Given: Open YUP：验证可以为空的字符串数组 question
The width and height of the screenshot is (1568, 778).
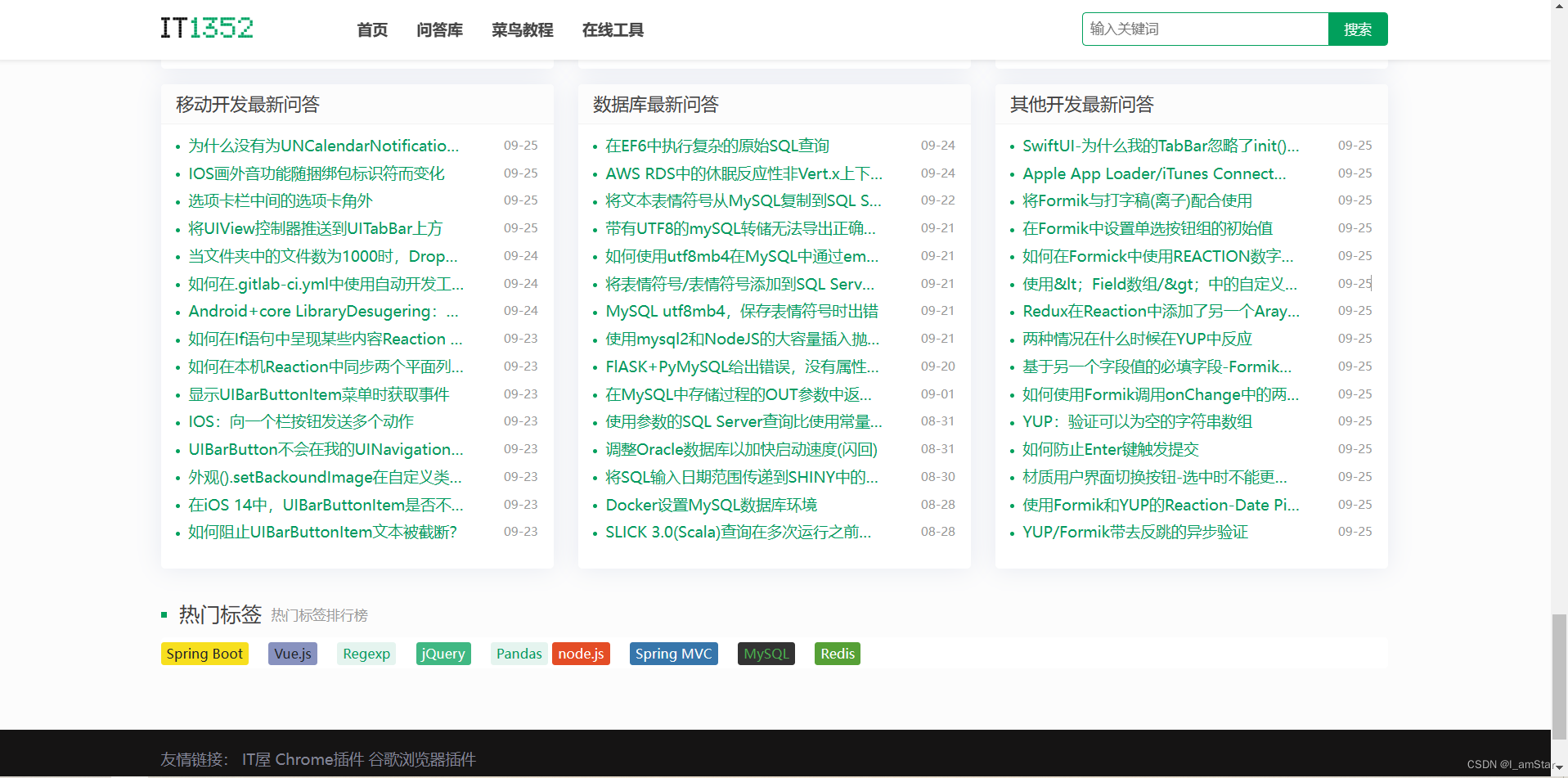Looking at the screenshot, I should (x=1138, y=421).
